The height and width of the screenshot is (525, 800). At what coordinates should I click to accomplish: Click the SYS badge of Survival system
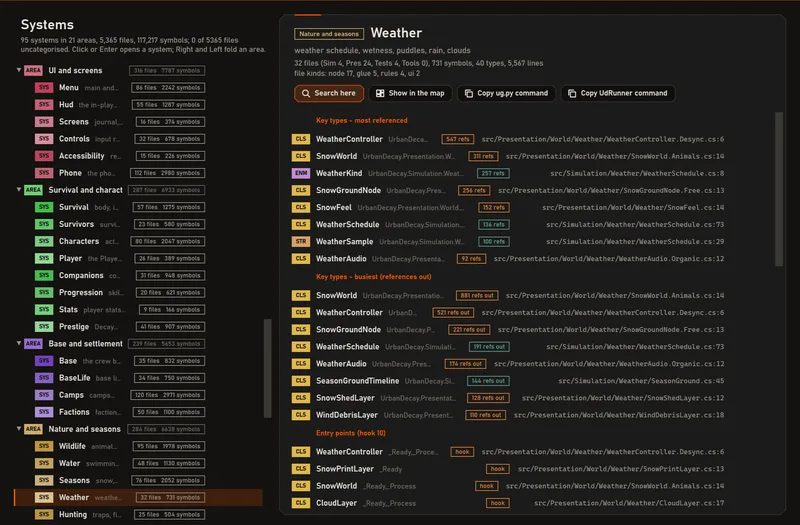click(x=44, y=207)
